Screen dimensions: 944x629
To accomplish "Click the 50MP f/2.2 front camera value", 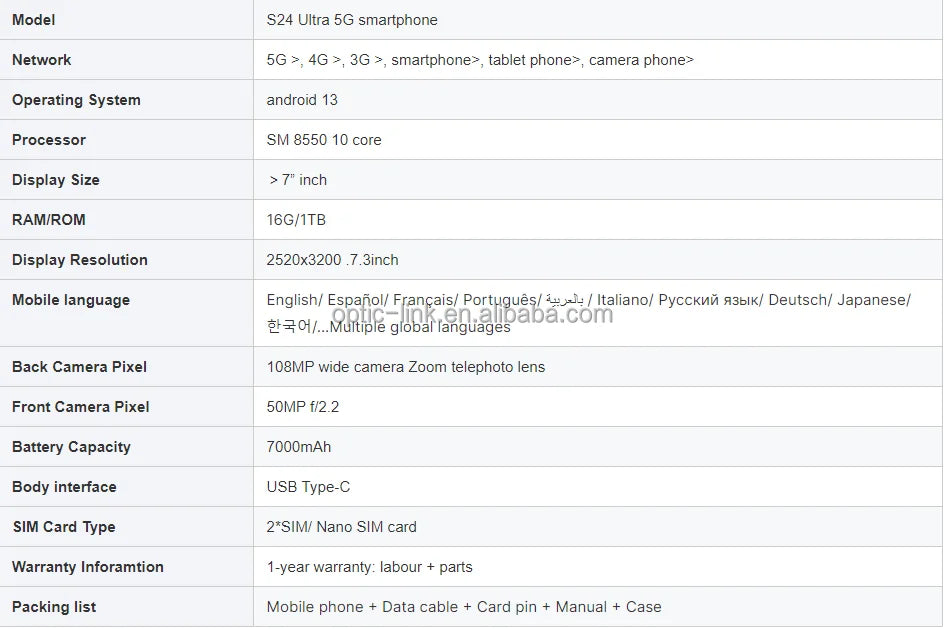I will click(303, 407).
